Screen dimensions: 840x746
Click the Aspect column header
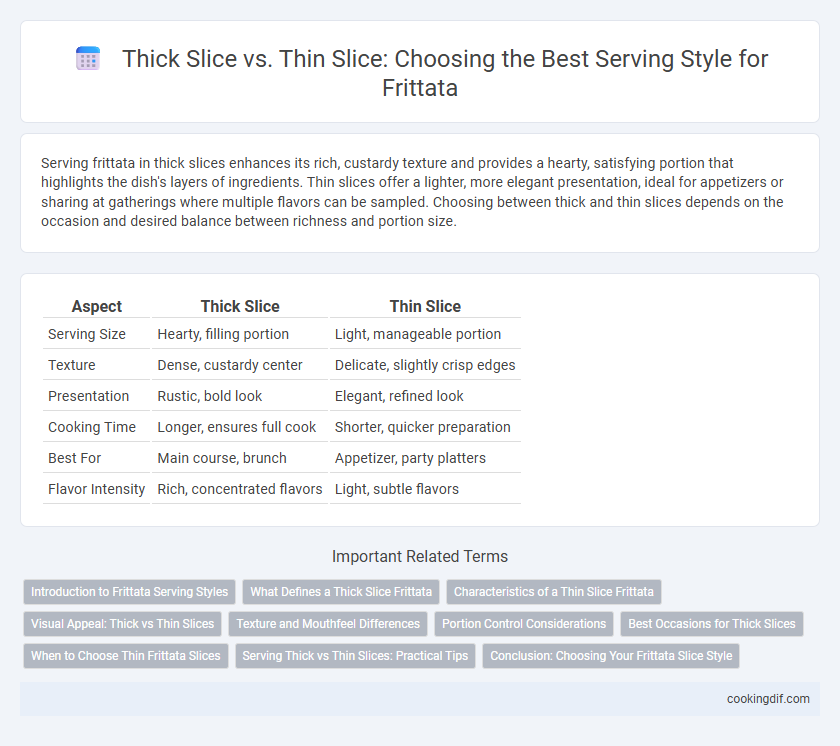click(96, 306)
